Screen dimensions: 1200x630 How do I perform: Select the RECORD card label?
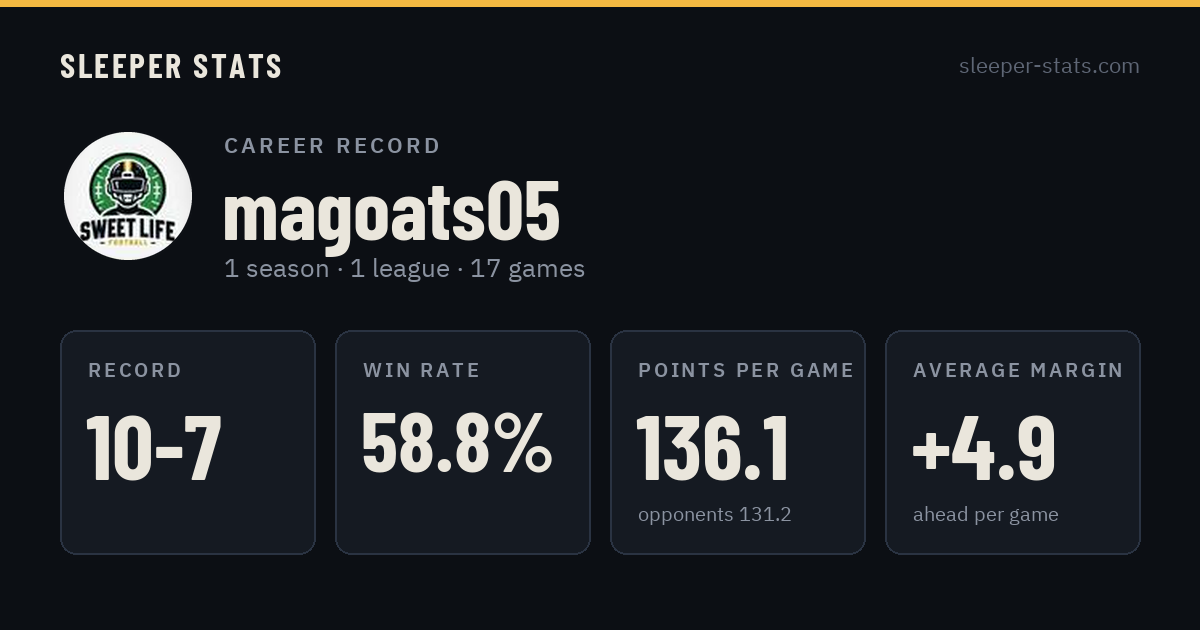coord(135,371)
